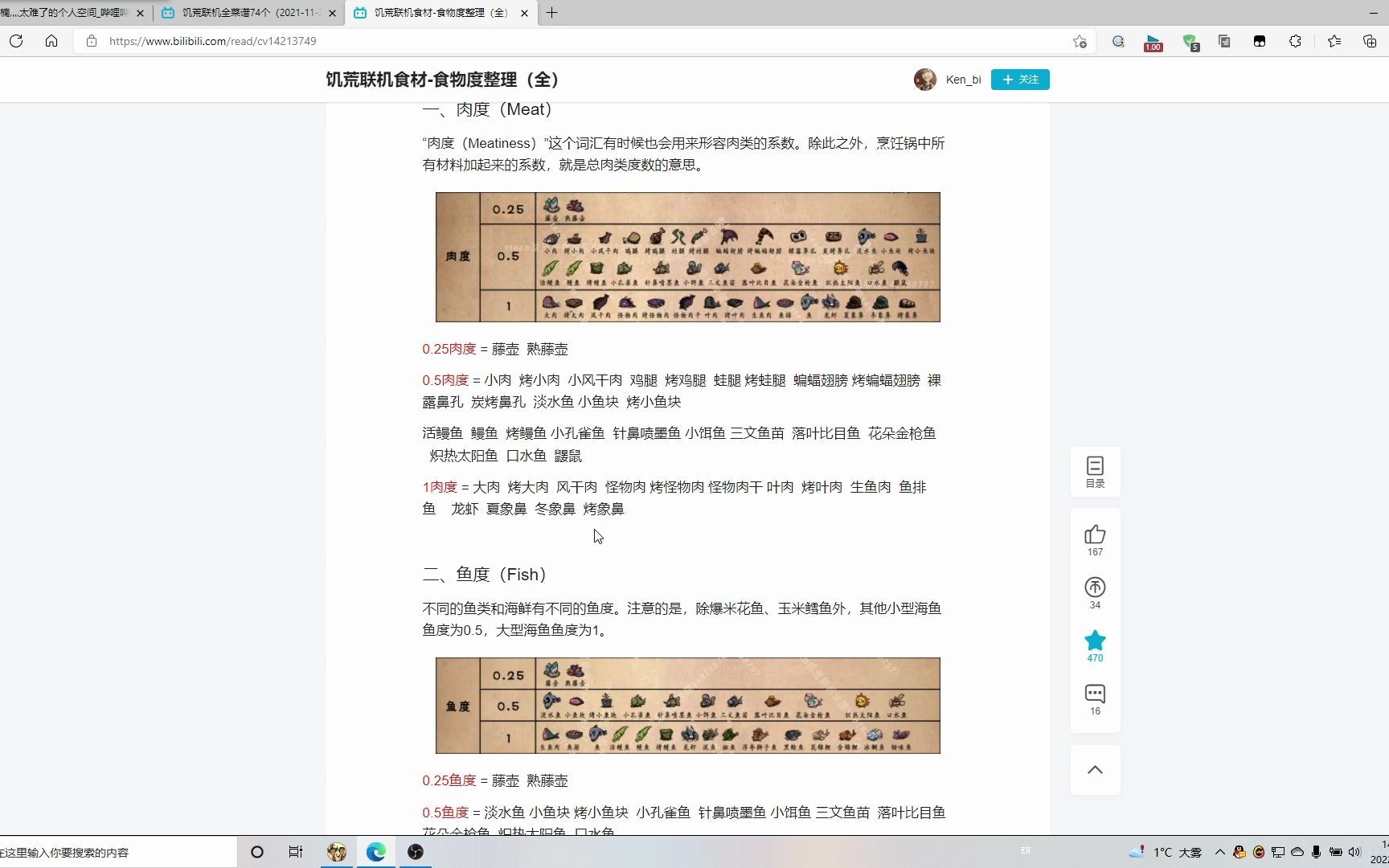
Task: Click the article title 饥荒联机食材-食物度整理（全）
Action: [x=442, y=80]
